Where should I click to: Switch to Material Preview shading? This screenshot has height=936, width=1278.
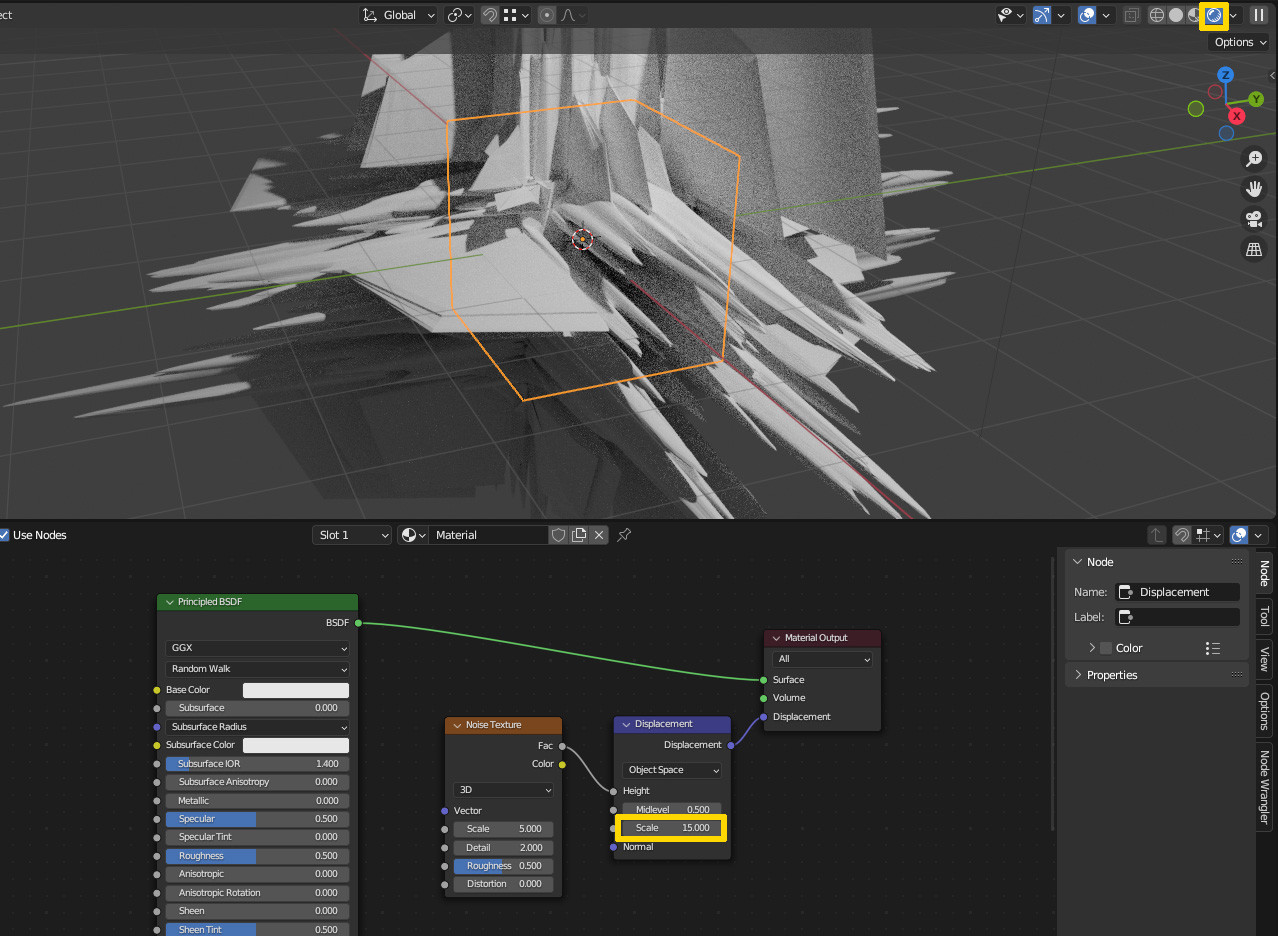click(1193, 15)
